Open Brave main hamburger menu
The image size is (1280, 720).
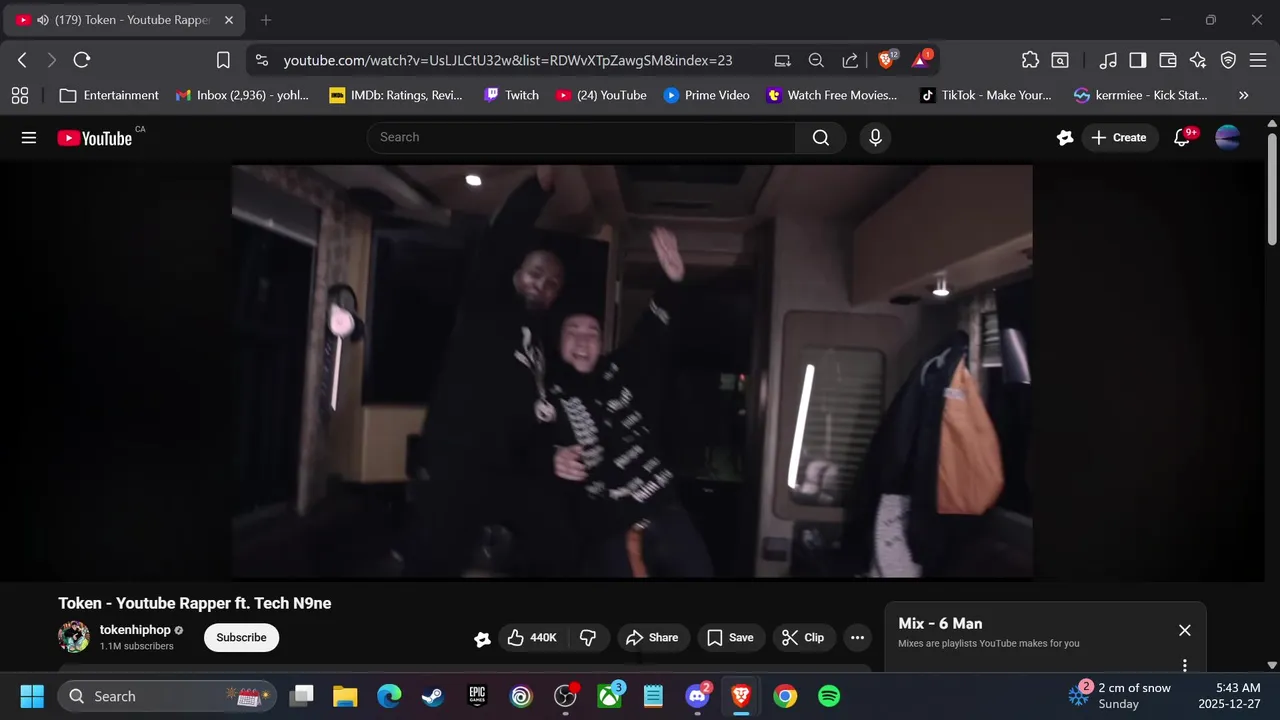pyautogui.click(x=1258, y=60)
